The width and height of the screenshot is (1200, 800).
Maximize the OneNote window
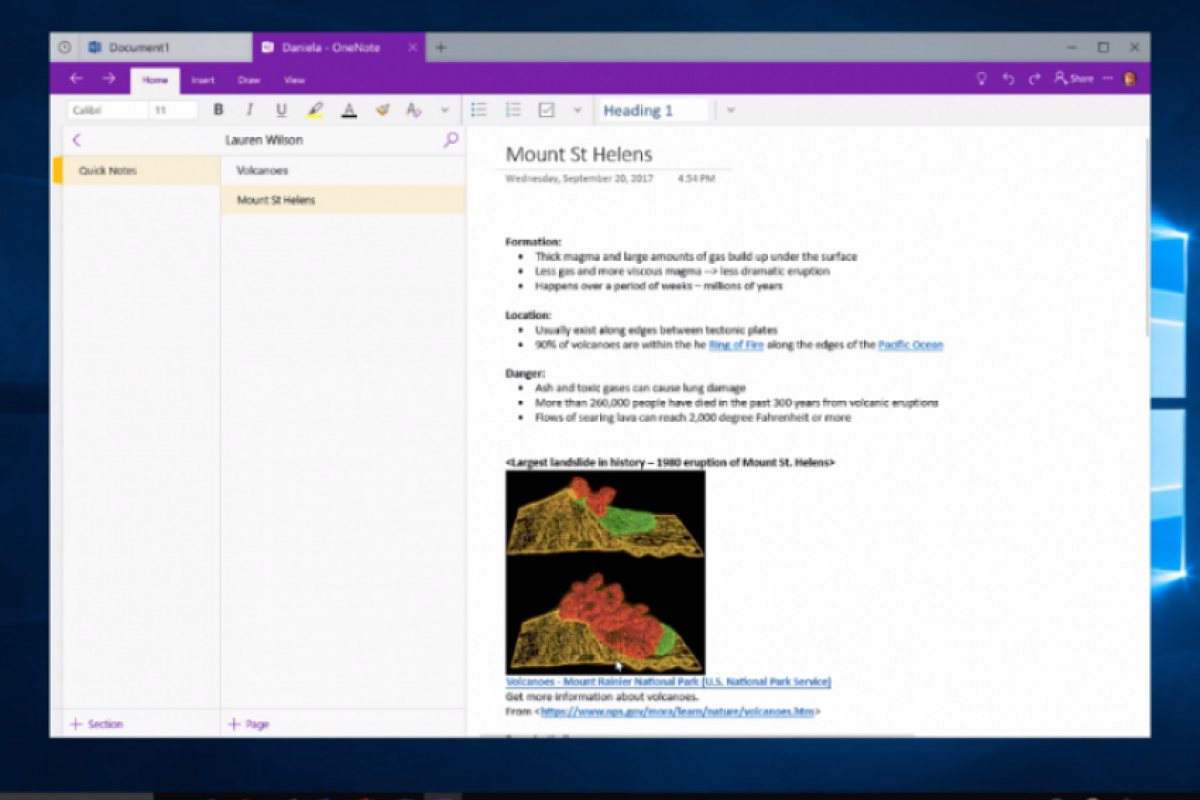[x=1103, y=47]
